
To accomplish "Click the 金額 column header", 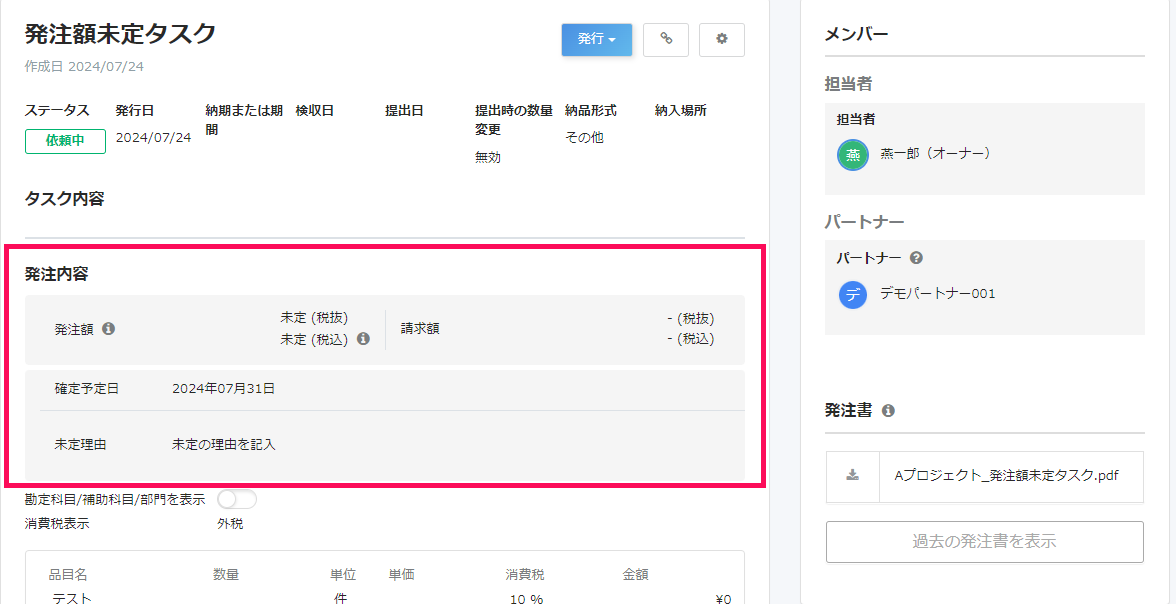I will [635, 575].
